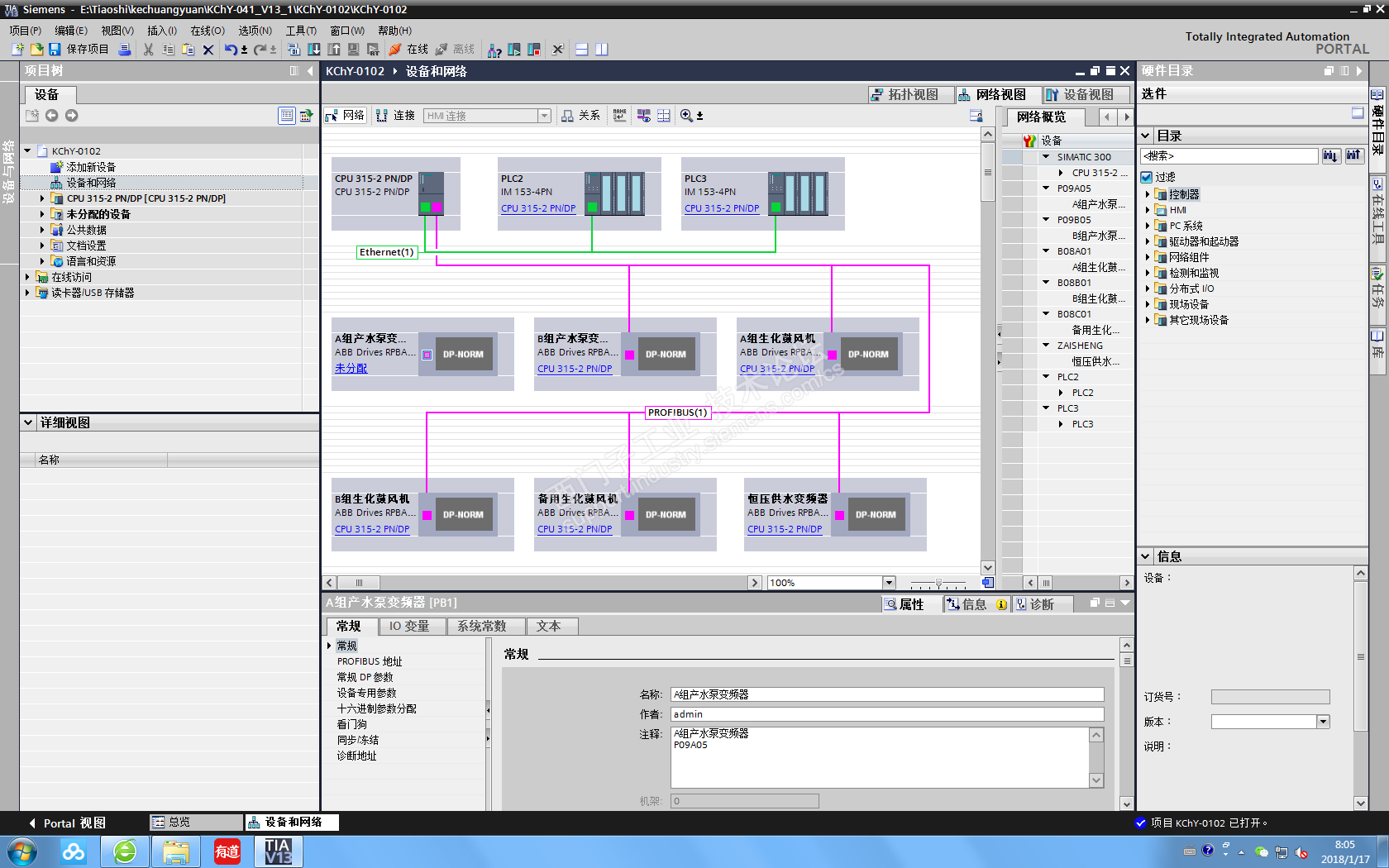
Task: Click the paste clipboard icon
Action: tap(189, 50)
